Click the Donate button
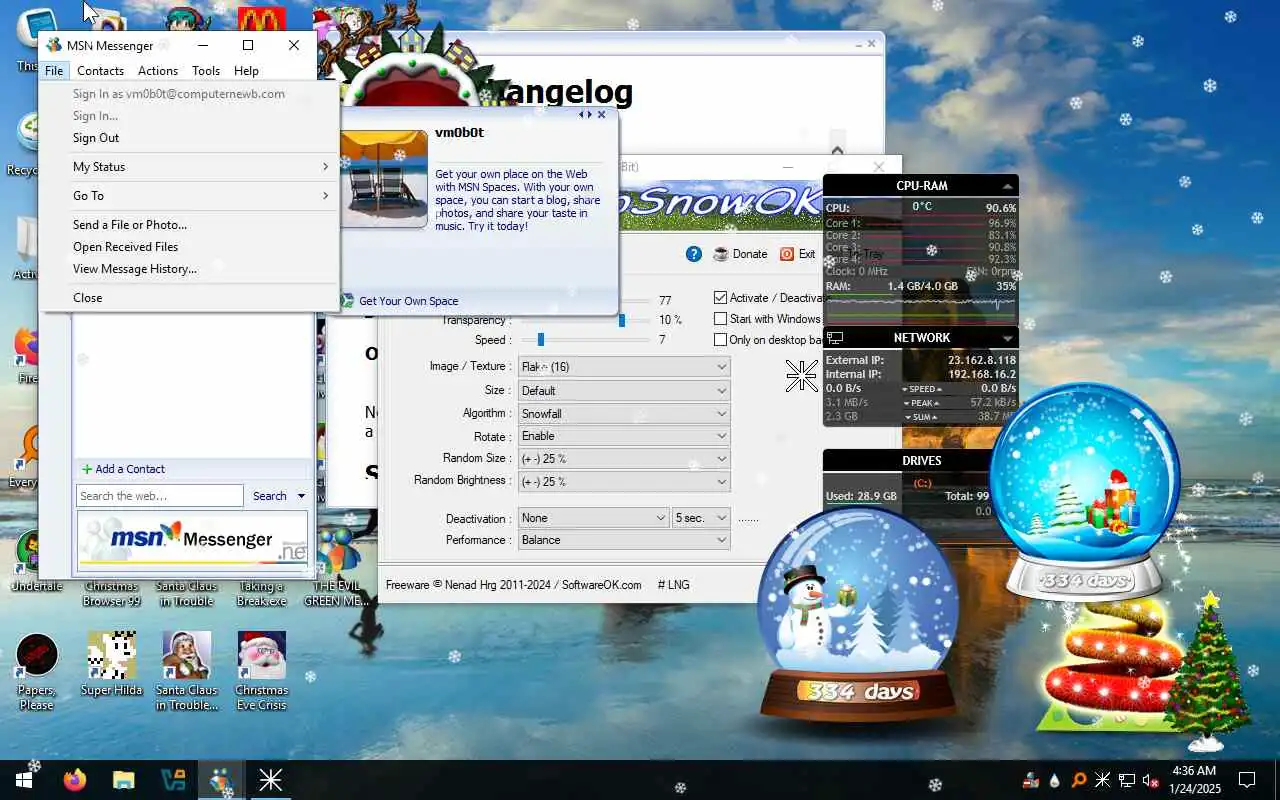1280x800 pixels. tap(740, 254)
